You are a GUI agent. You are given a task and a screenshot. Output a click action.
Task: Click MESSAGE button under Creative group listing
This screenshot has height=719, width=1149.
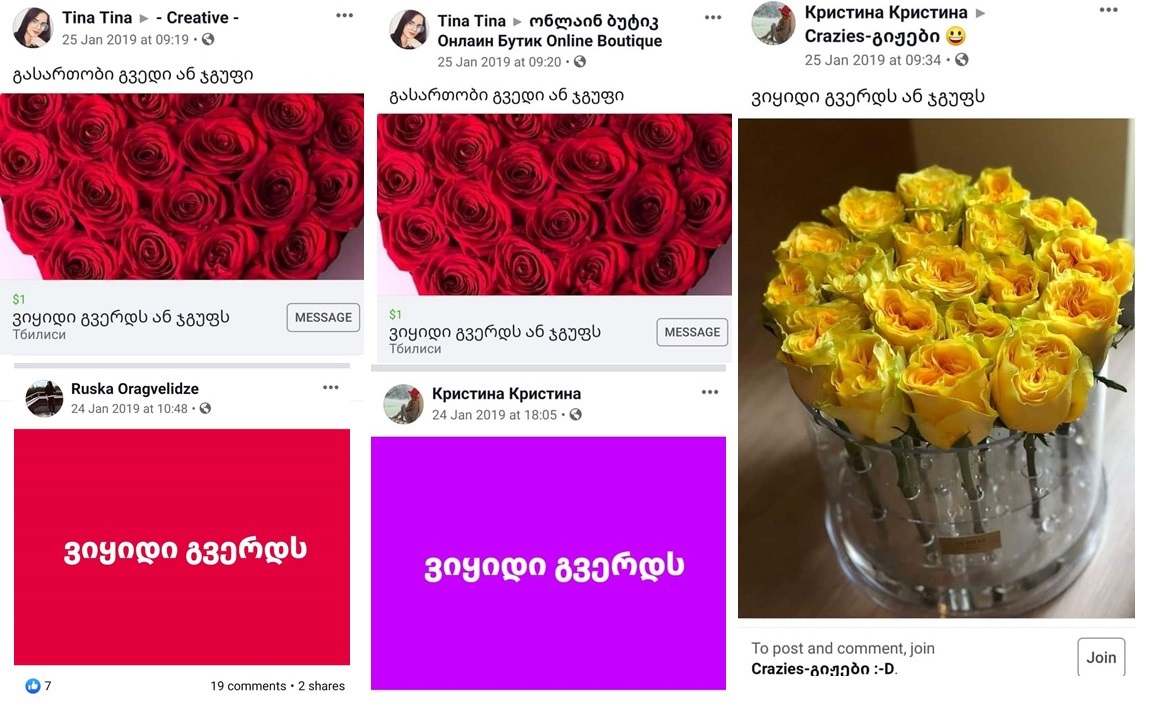pos(323,317)
